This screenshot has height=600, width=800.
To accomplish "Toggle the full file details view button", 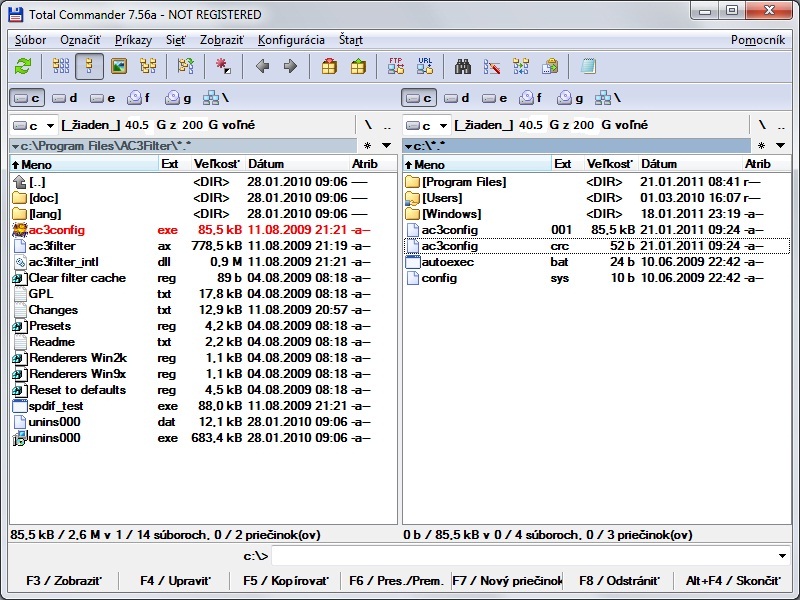I will click(x=89, y=66).
